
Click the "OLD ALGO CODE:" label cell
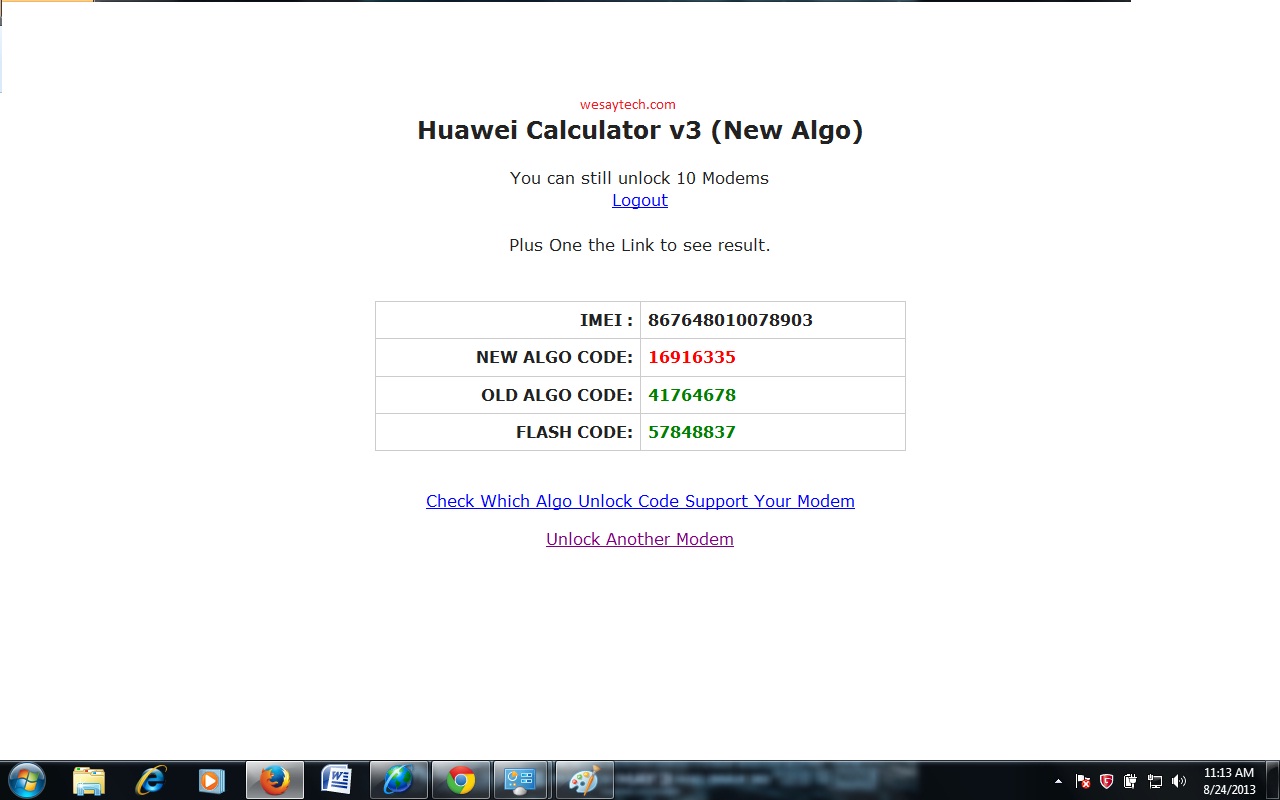click(508, 395)
